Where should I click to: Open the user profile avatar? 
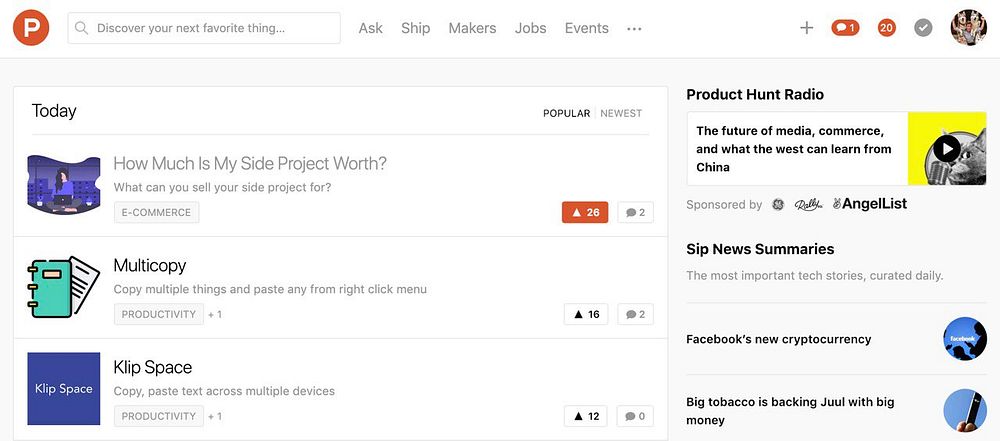point(968,28)
